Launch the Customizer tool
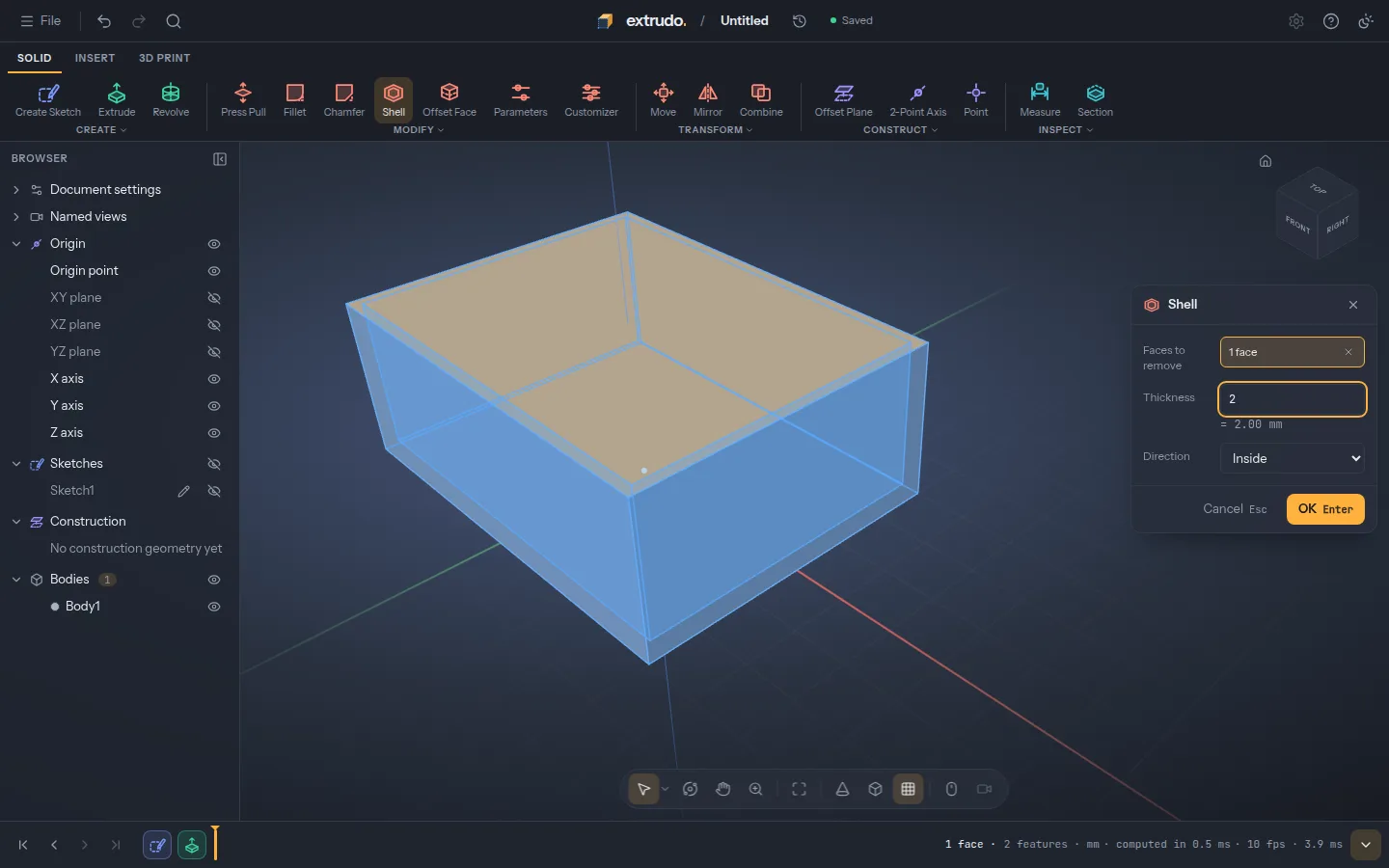This screenshot has width=1389, height=868. (x=591, y=100)
